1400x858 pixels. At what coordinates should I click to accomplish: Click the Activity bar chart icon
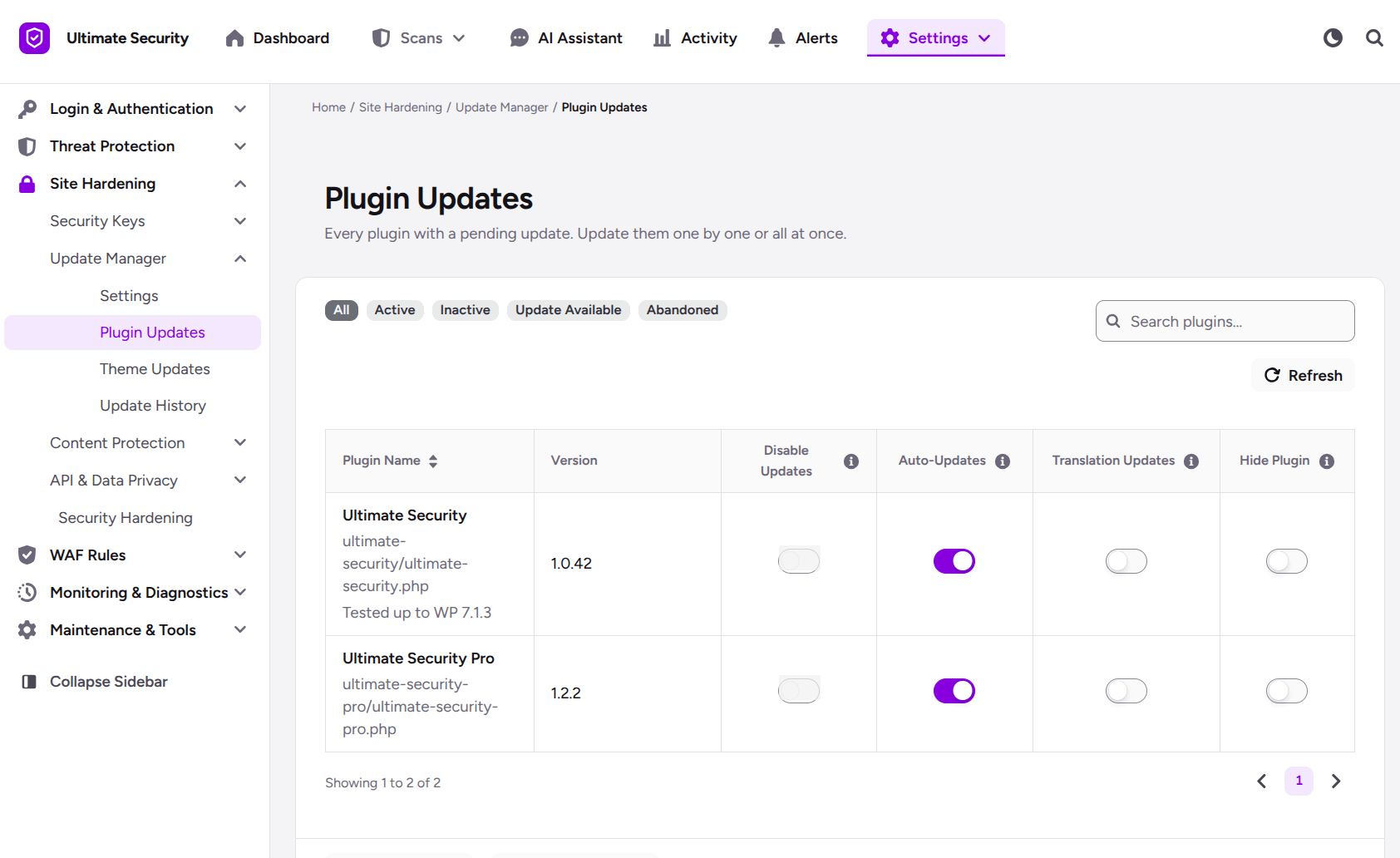(x=662, y=38)
